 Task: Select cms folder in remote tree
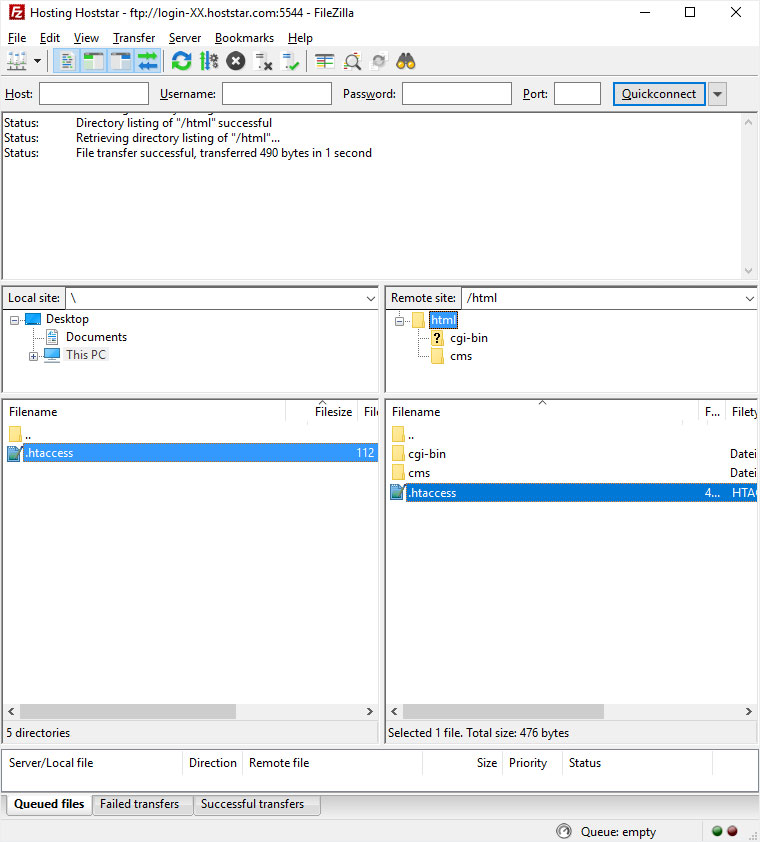pyautogui.click(x=461, y=357)
